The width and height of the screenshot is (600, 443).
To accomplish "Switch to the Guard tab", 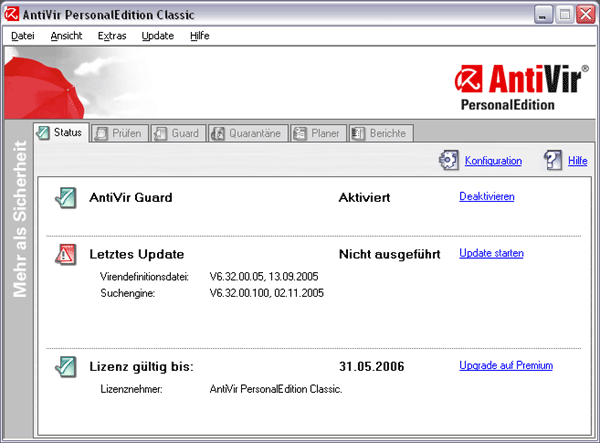I will 178,134.
